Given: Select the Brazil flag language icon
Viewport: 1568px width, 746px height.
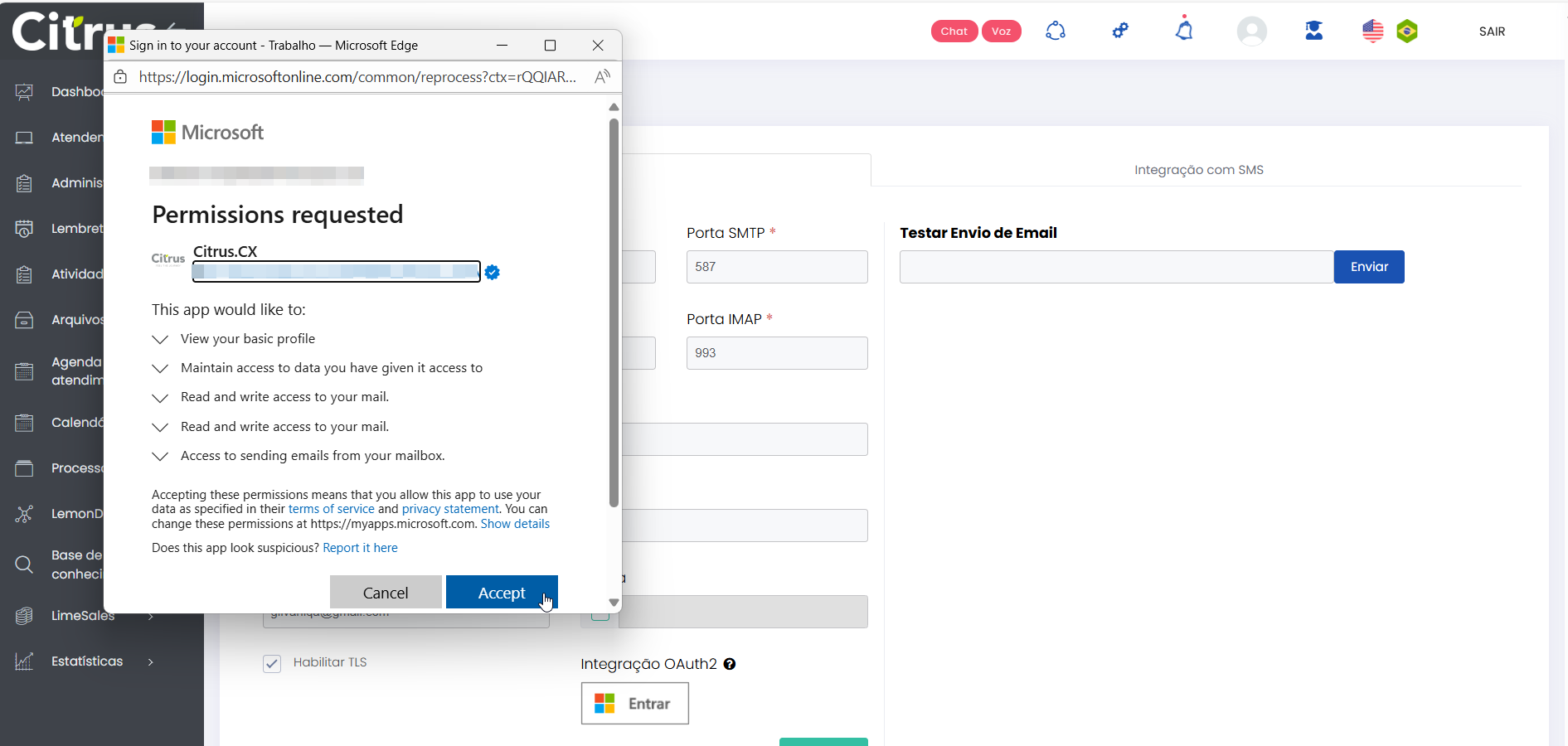Looking at the screenshot, I should coord(1407,31).
